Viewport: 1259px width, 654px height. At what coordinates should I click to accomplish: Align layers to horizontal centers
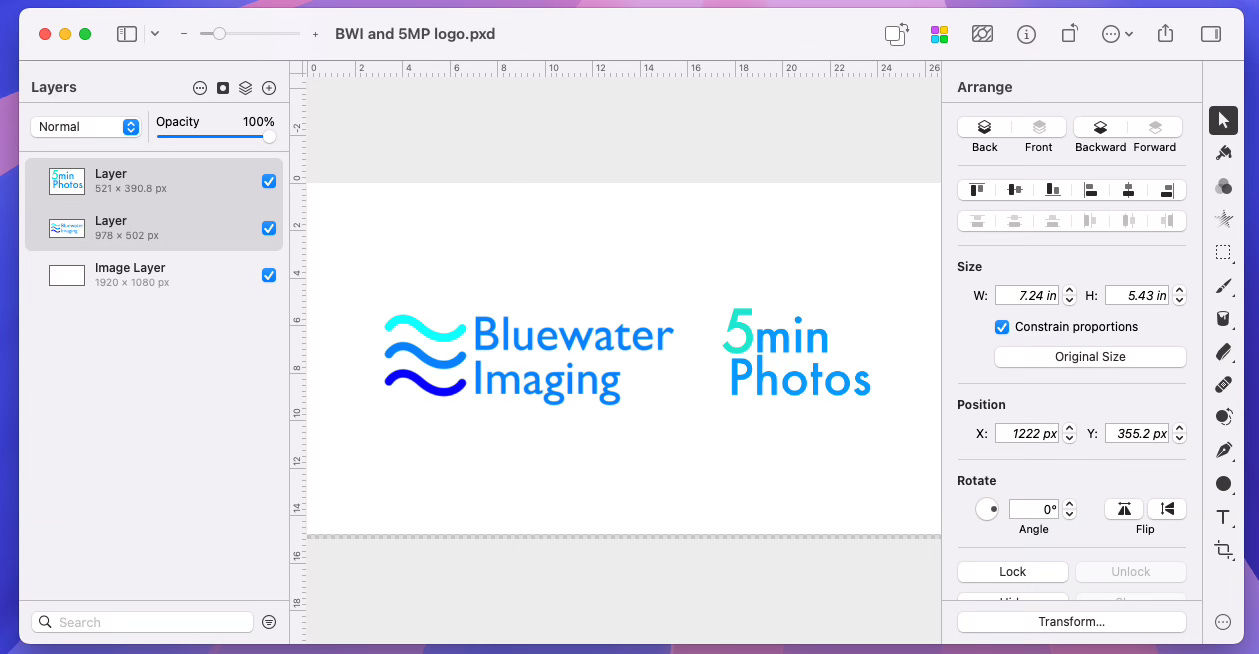[1129, 189]
